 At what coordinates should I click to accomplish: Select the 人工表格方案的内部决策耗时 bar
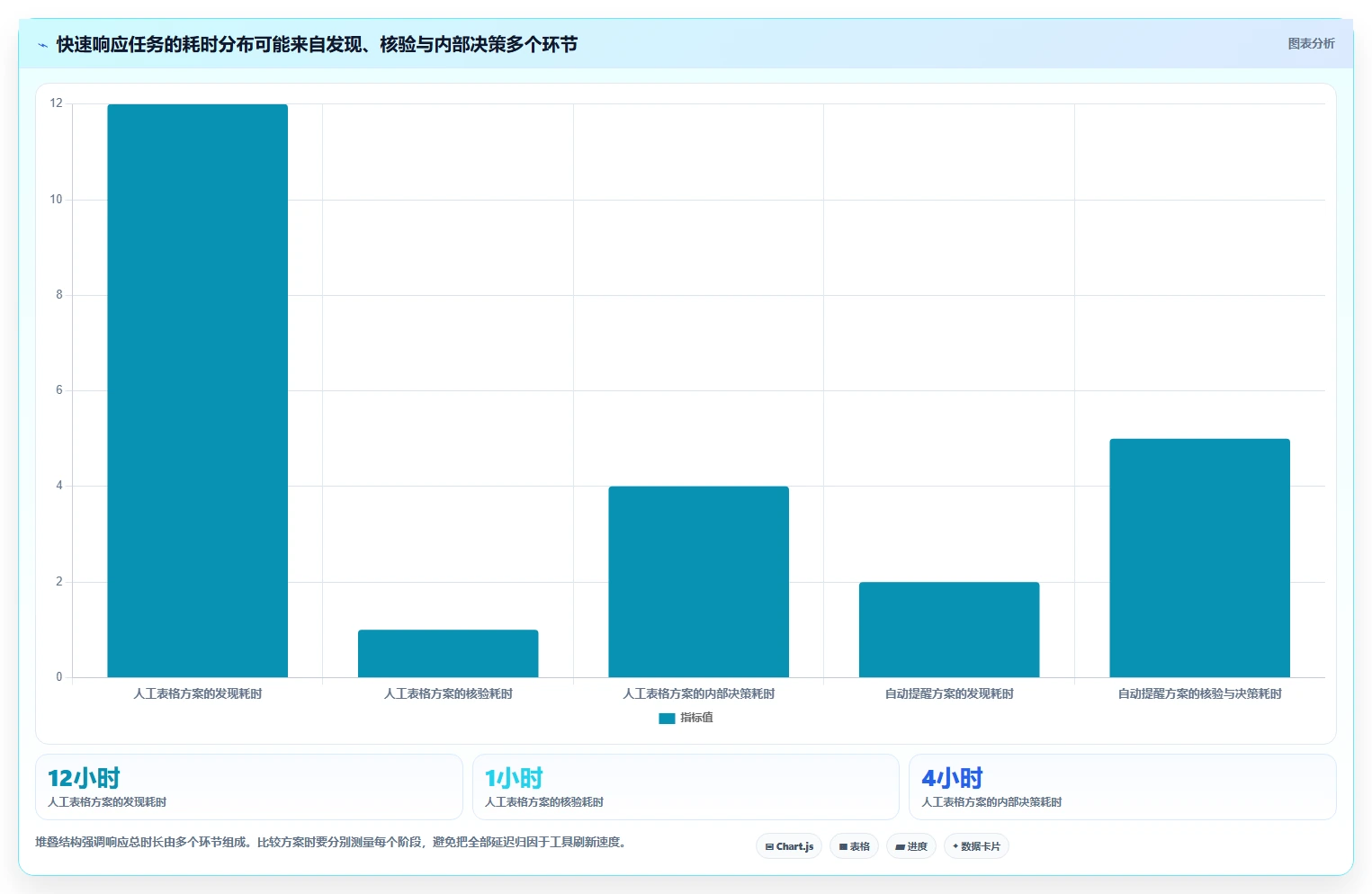coord(699,582)
